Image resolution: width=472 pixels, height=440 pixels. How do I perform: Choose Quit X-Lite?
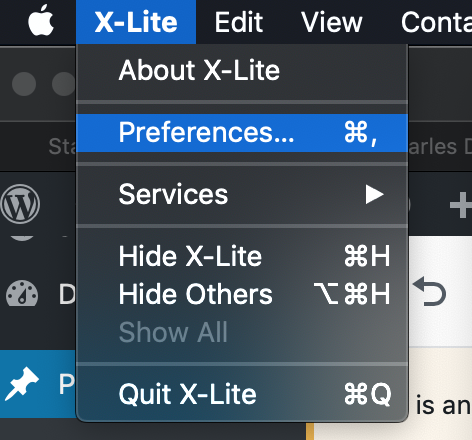click(x=242, y=394)
